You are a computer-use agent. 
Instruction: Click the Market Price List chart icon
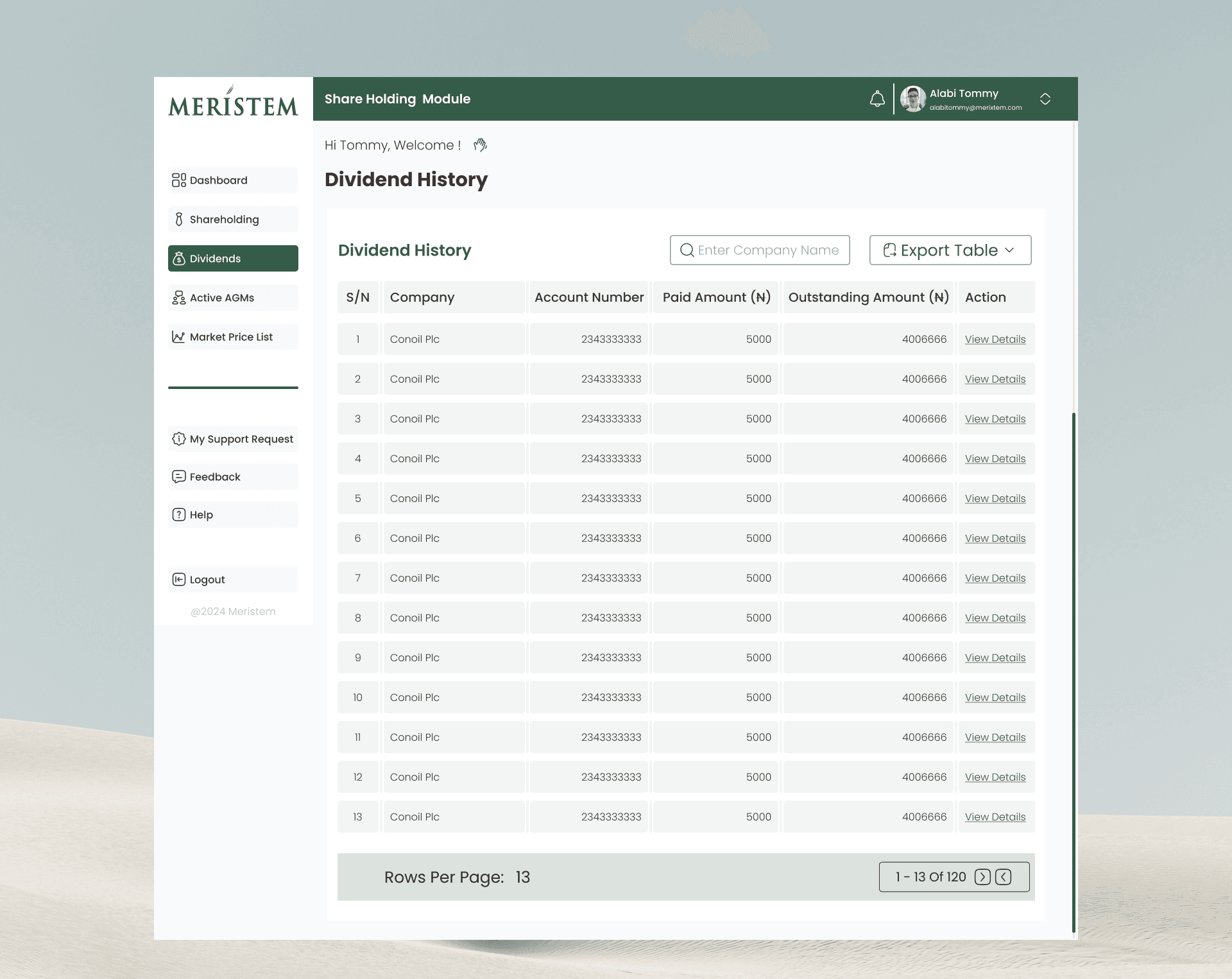[178, 337]
